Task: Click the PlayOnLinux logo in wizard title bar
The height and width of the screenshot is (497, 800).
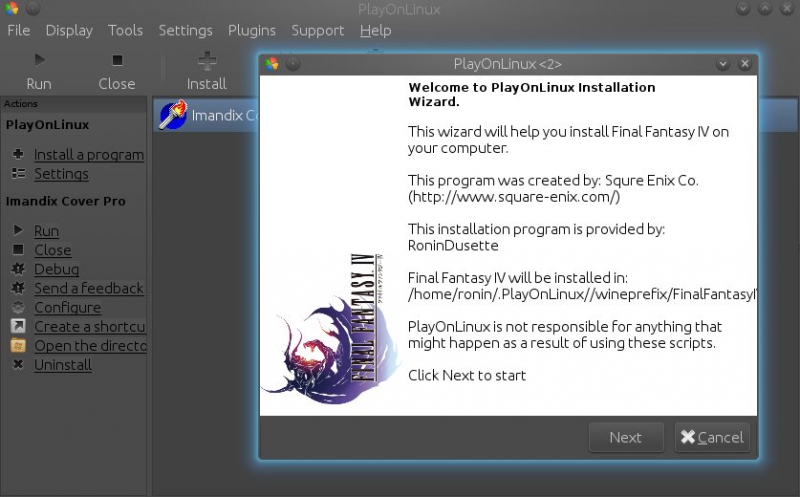Action: coord(271,64)
